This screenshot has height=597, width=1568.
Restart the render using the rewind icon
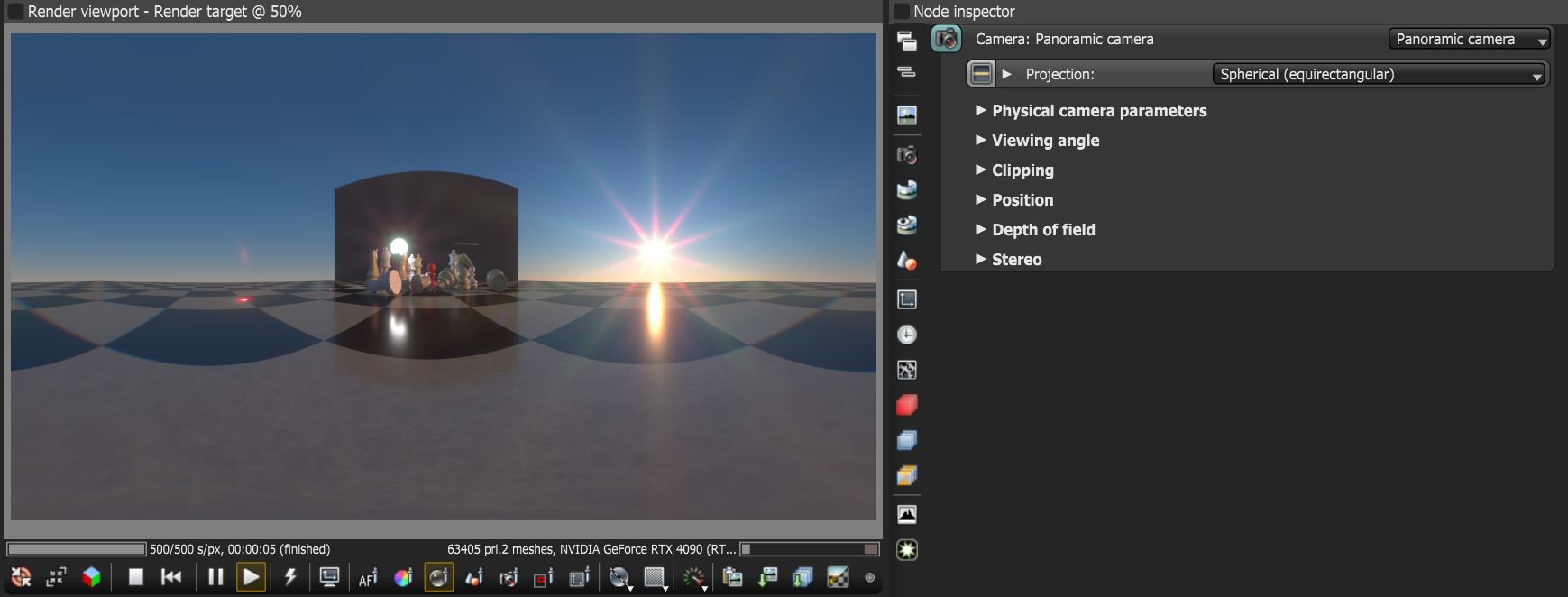click(x=171, y=577)
